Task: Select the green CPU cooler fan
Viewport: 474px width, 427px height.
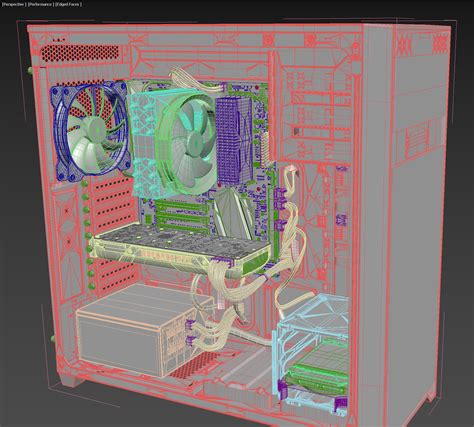Action: 187,144
